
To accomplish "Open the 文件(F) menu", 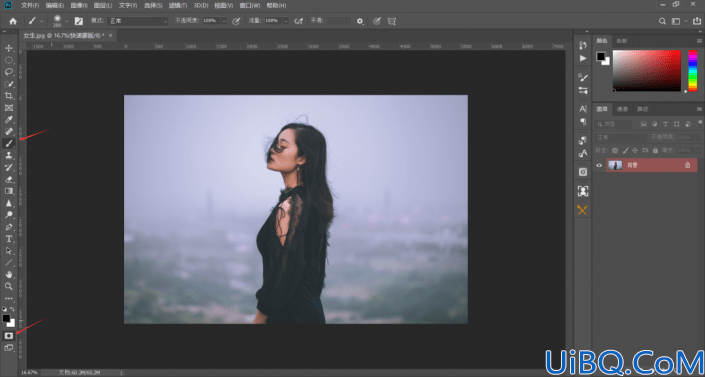I will pos(30,5).
